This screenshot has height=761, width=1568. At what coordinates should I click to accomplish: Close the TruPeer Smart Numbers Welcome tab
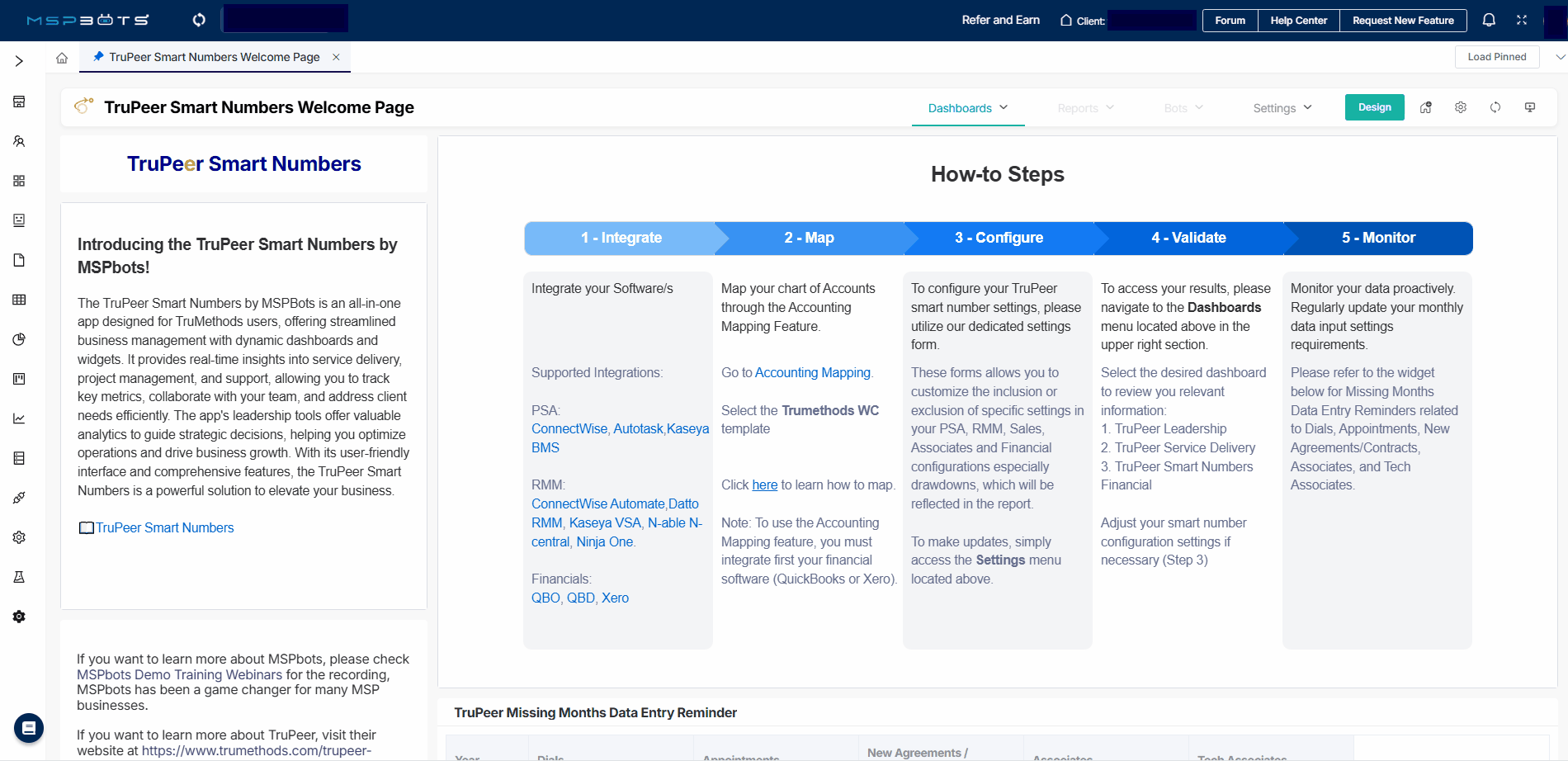(x=336, y=57)
